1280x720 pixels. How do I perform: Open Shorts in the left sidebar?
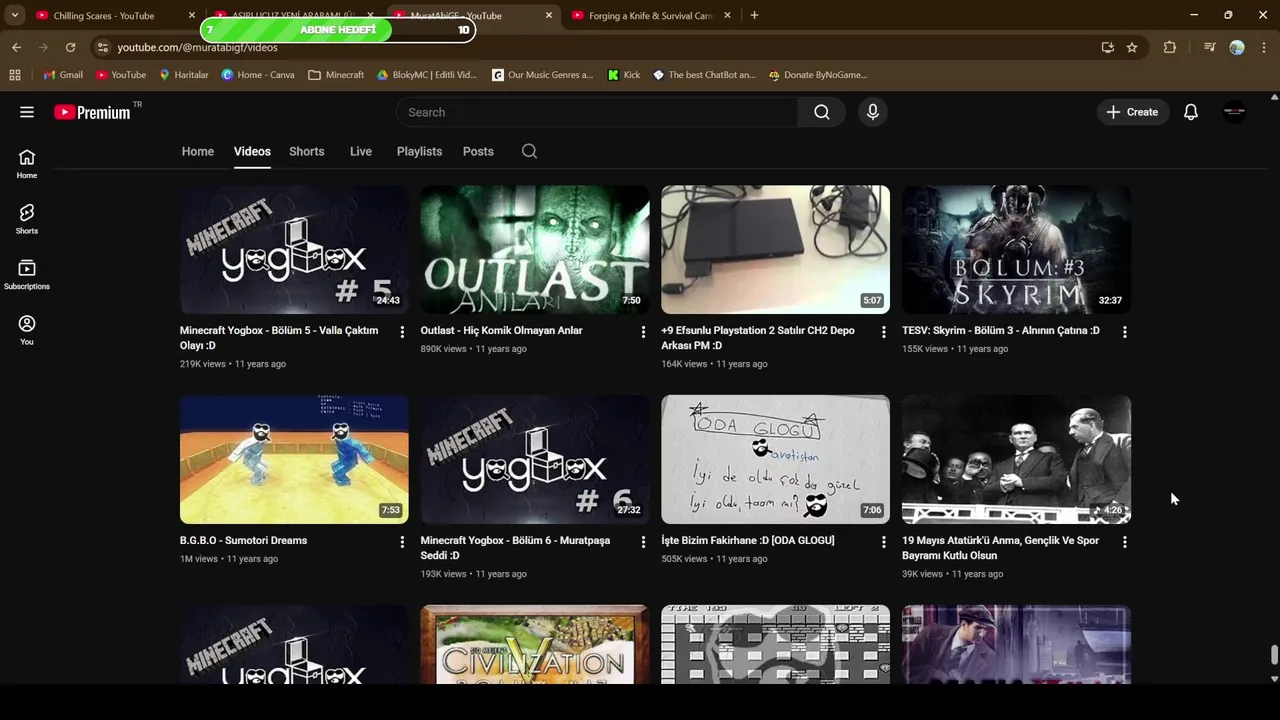click(27, 220)
